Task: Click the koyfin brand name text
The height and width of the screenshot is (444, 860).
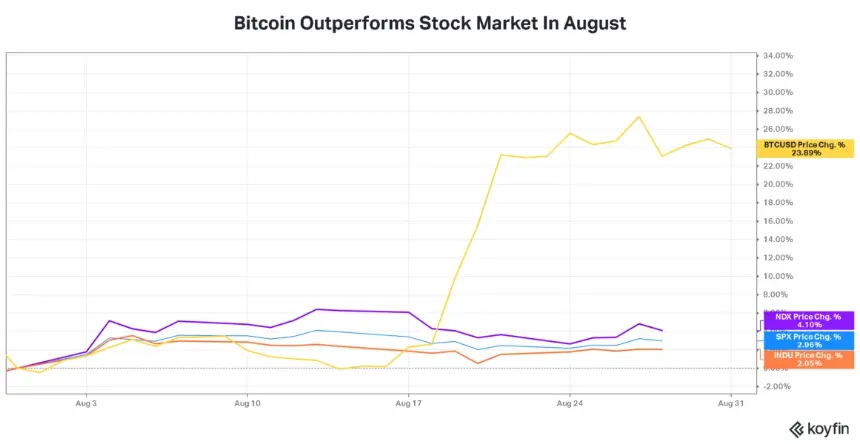Action: [x=829, y=428]
